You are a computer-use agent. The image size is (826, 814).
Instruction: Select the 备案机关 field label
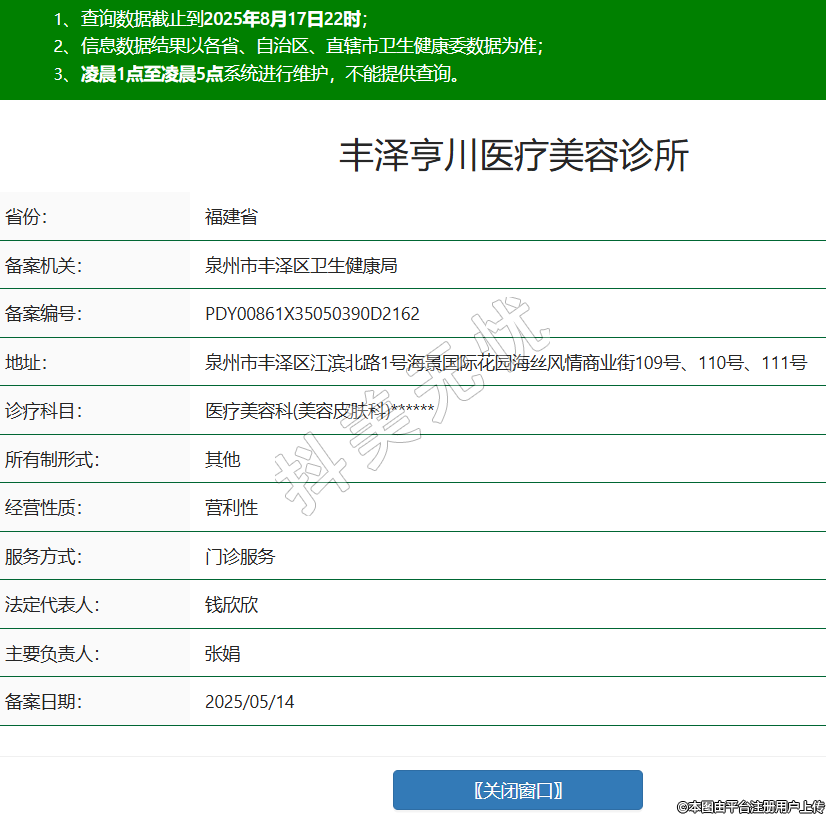click(43, 265)
